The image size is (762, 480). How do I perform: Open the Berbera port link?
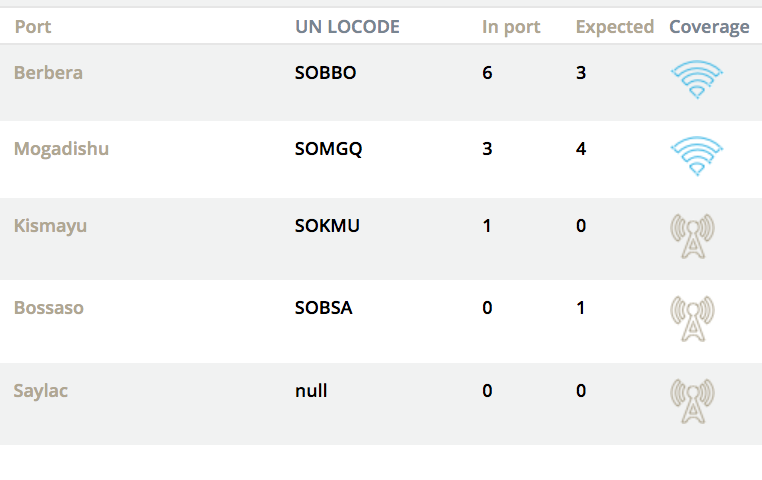pos(48,73)
